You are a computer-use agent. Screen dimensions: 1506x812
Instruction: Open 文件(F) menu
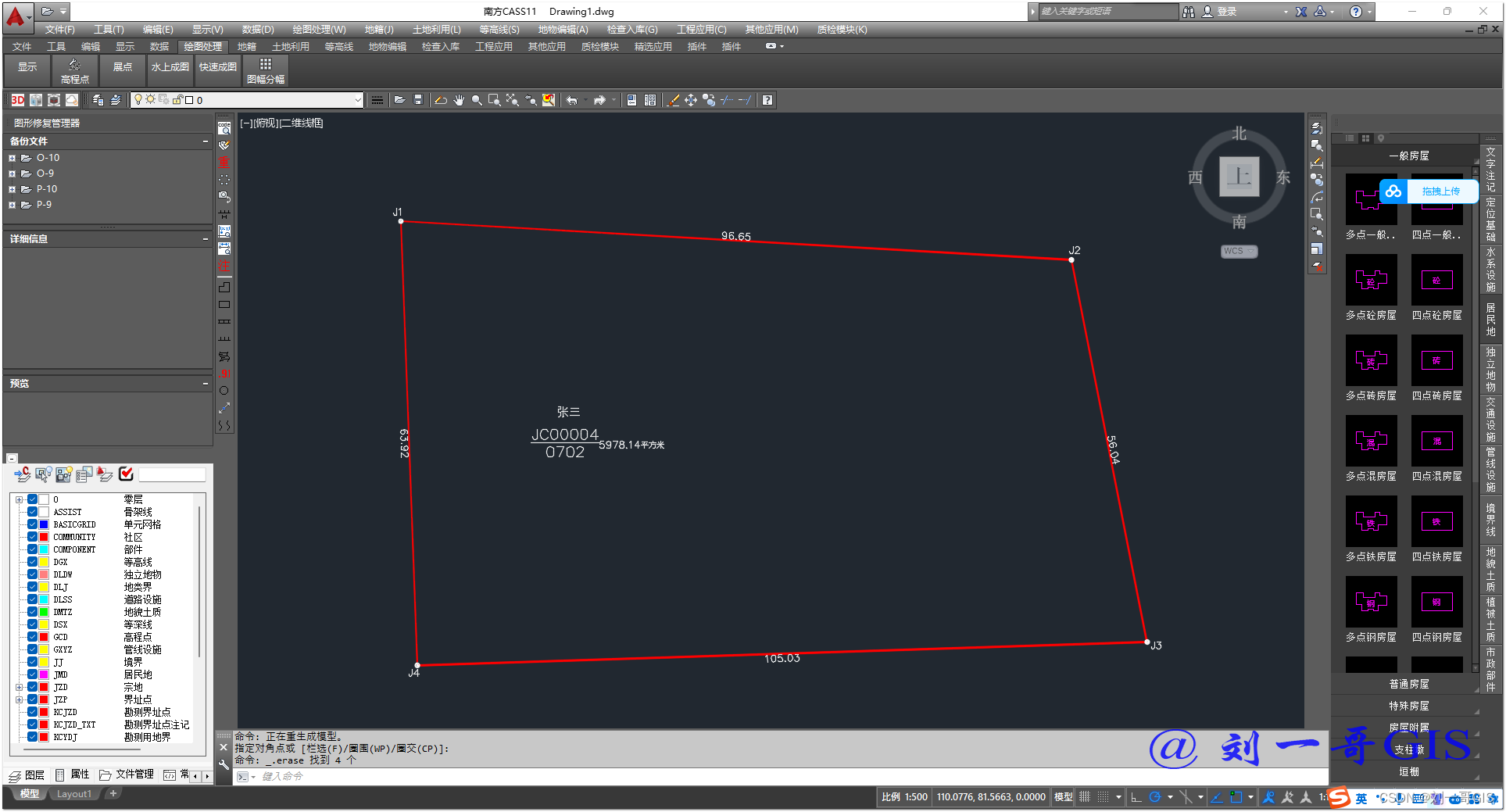pyautogui.click(x=60, y=30)
